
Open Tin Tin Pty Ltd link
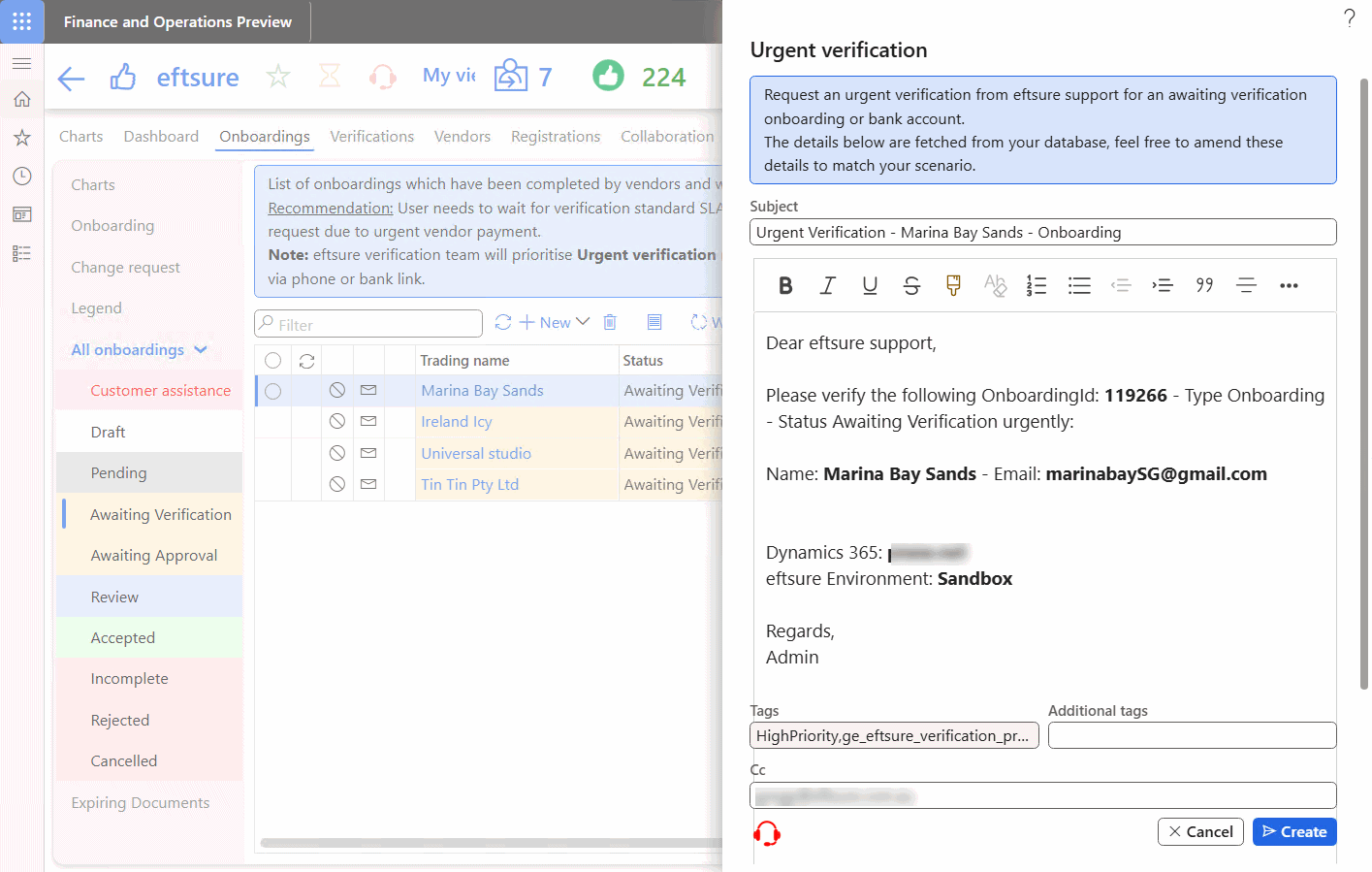point(470,484)
